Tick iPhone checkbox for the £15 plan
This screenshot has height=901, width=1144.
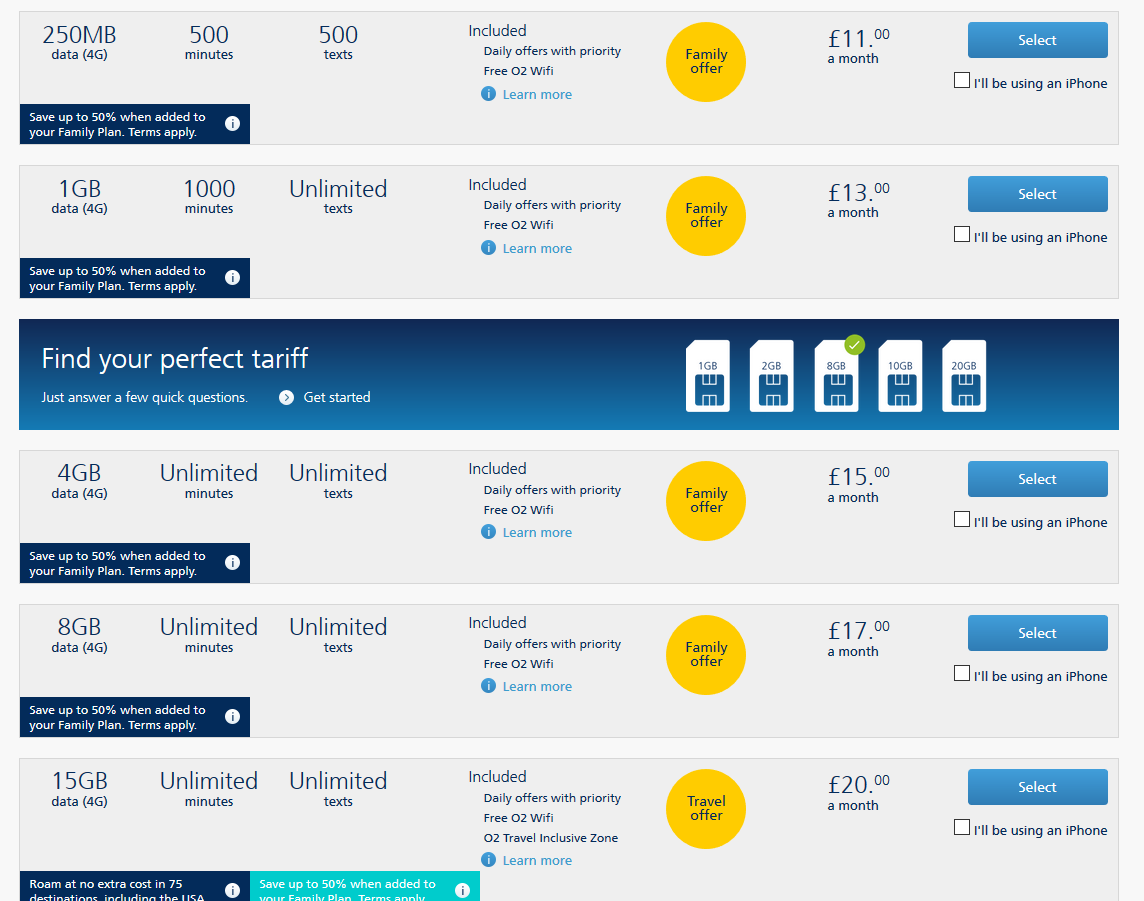(x=962, y=519)
